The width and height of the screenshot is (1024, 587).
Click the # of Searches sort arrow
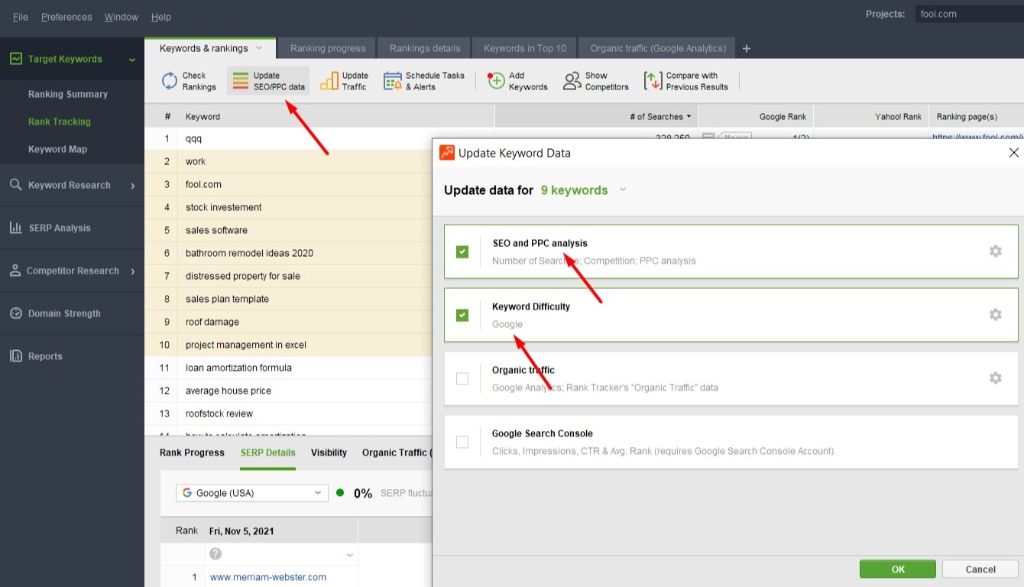pyautogui.click(x=689, y=117)
